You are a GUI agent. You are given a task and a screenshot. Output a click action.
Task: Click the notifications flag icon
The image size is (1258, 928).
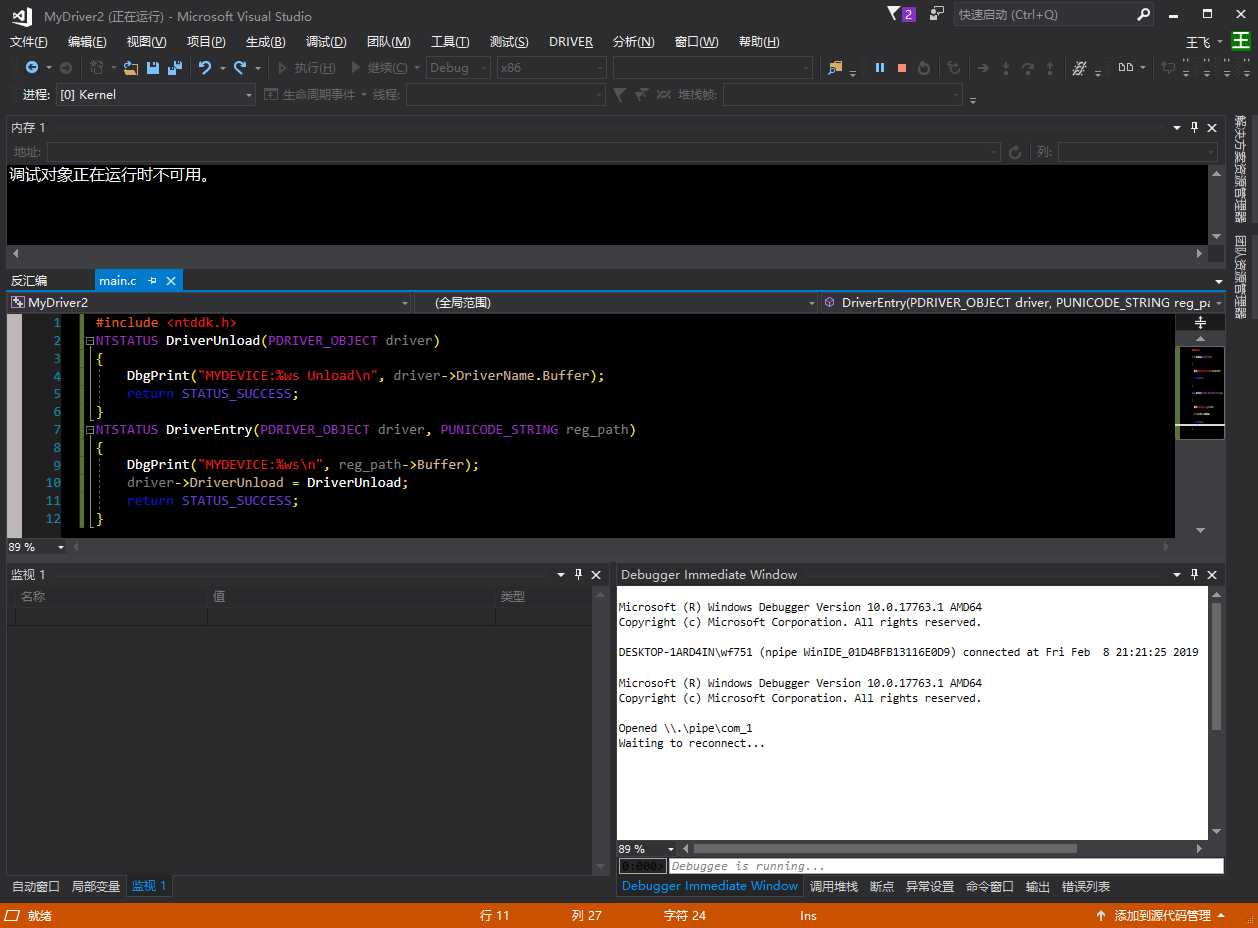(x=893, y=14)
